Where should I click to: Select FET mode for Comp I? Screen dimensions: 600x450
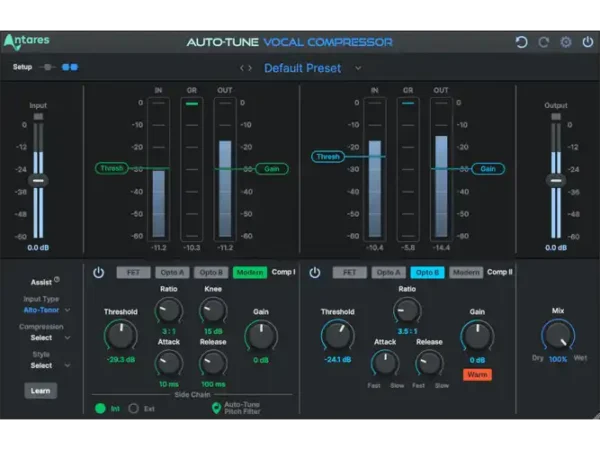133,272
